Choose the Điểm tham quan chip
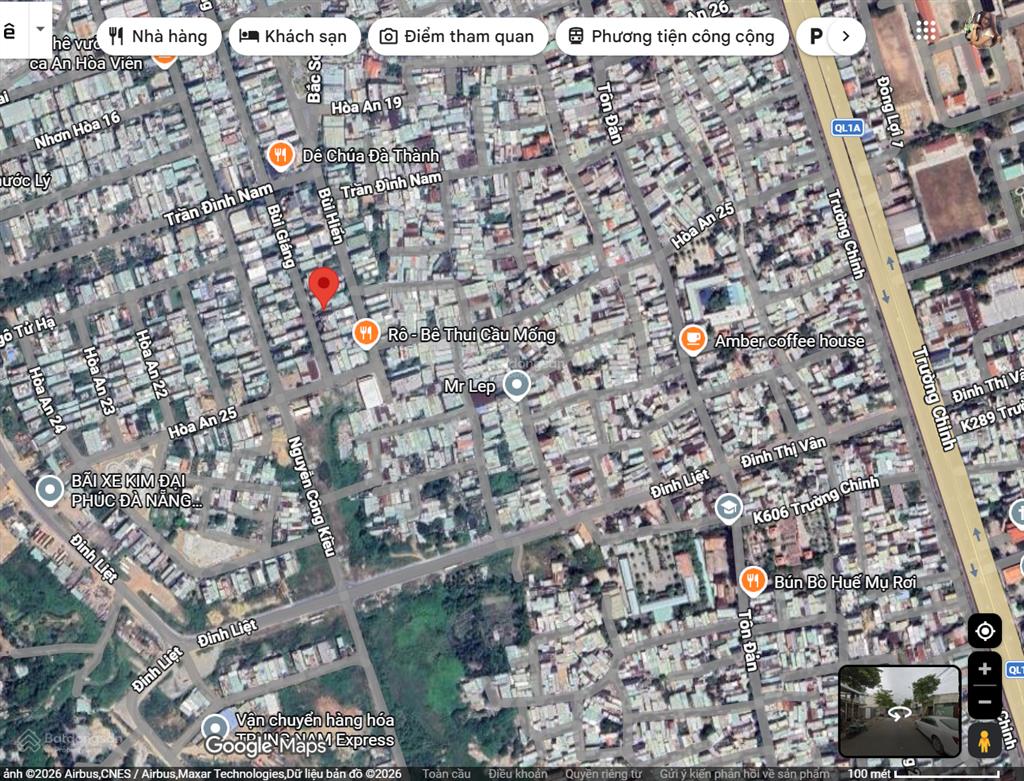 [x=458, y=36]
